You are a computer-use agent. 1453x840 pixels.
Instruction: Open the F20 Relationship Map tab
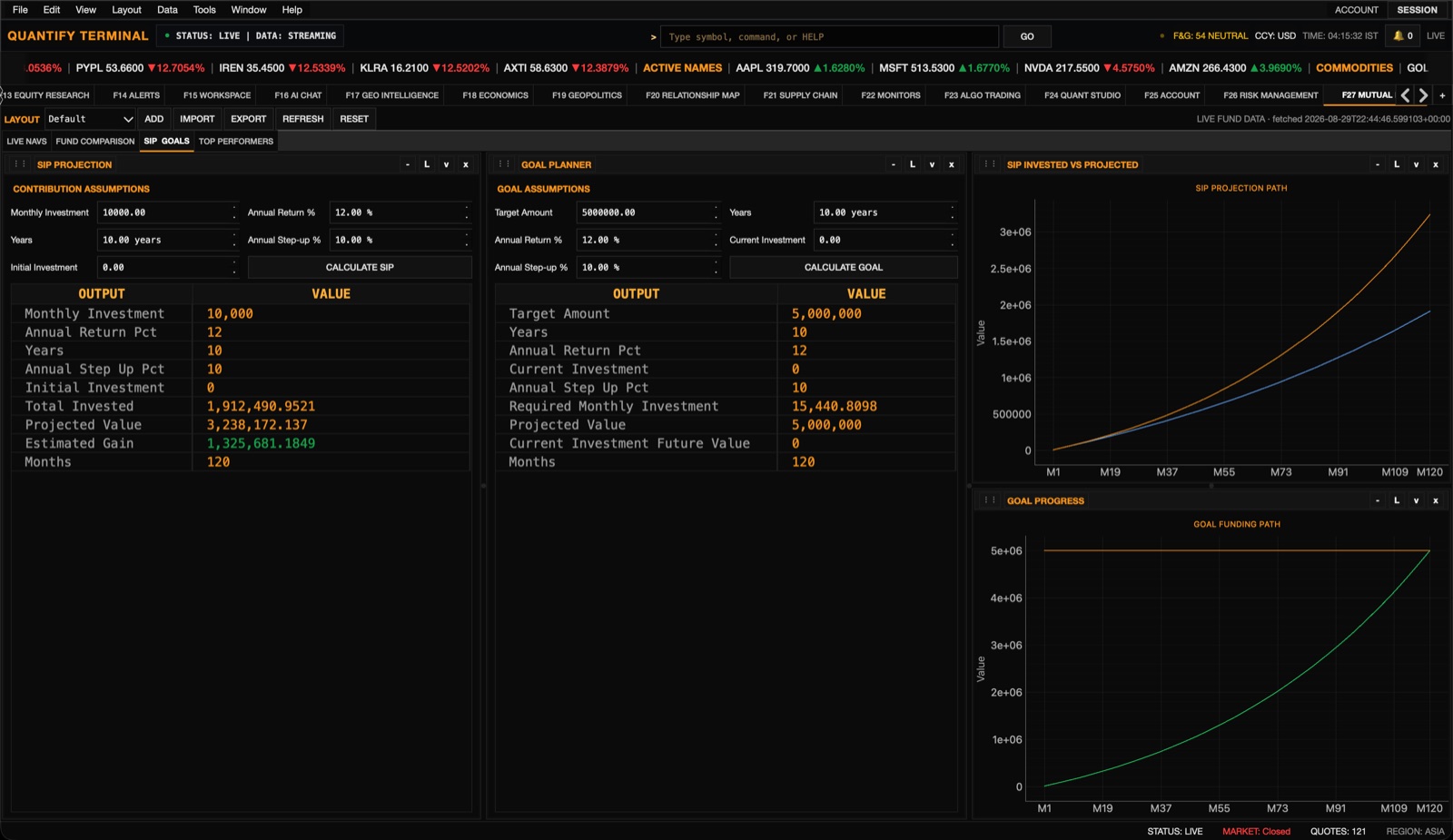point(692,95)
